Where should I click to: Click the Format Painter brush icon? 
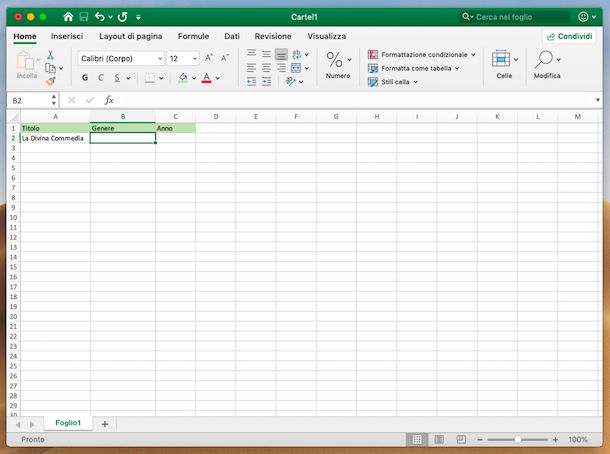50,82
